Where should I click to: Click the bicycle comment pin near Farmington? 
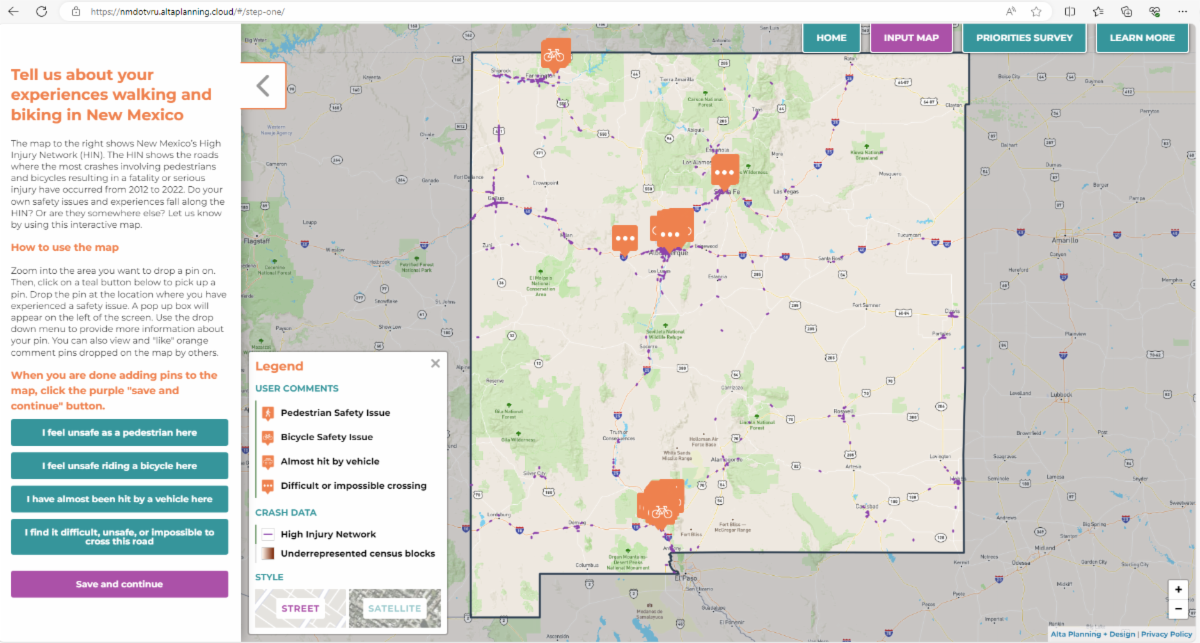coord(554,53)
